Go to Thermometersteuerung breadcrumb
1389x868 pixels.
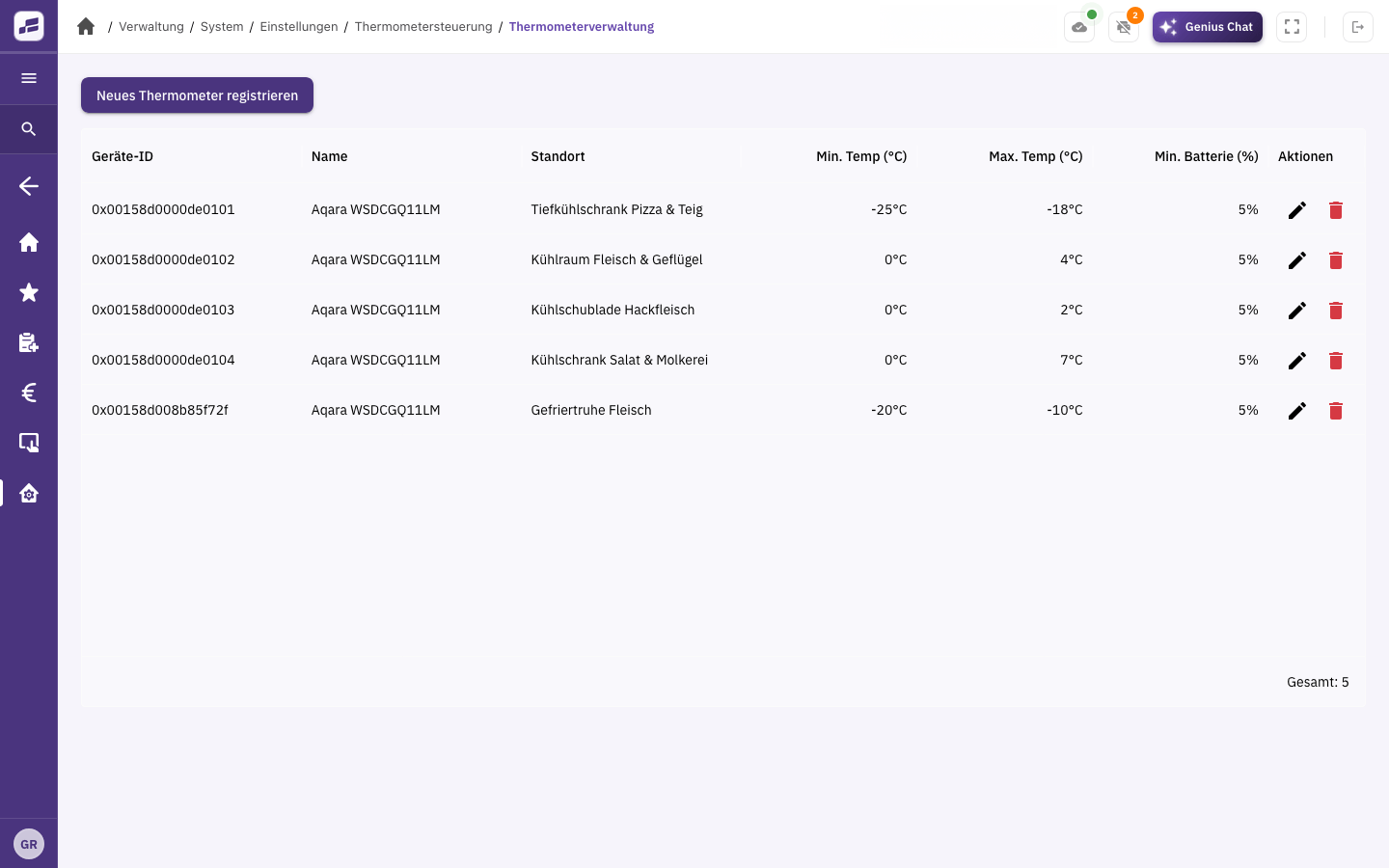tap(423, 27)
